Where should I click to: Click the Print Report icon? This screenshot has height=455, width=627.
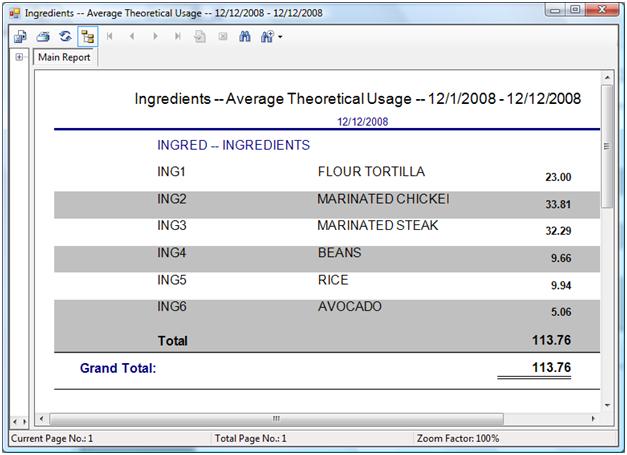43,37
